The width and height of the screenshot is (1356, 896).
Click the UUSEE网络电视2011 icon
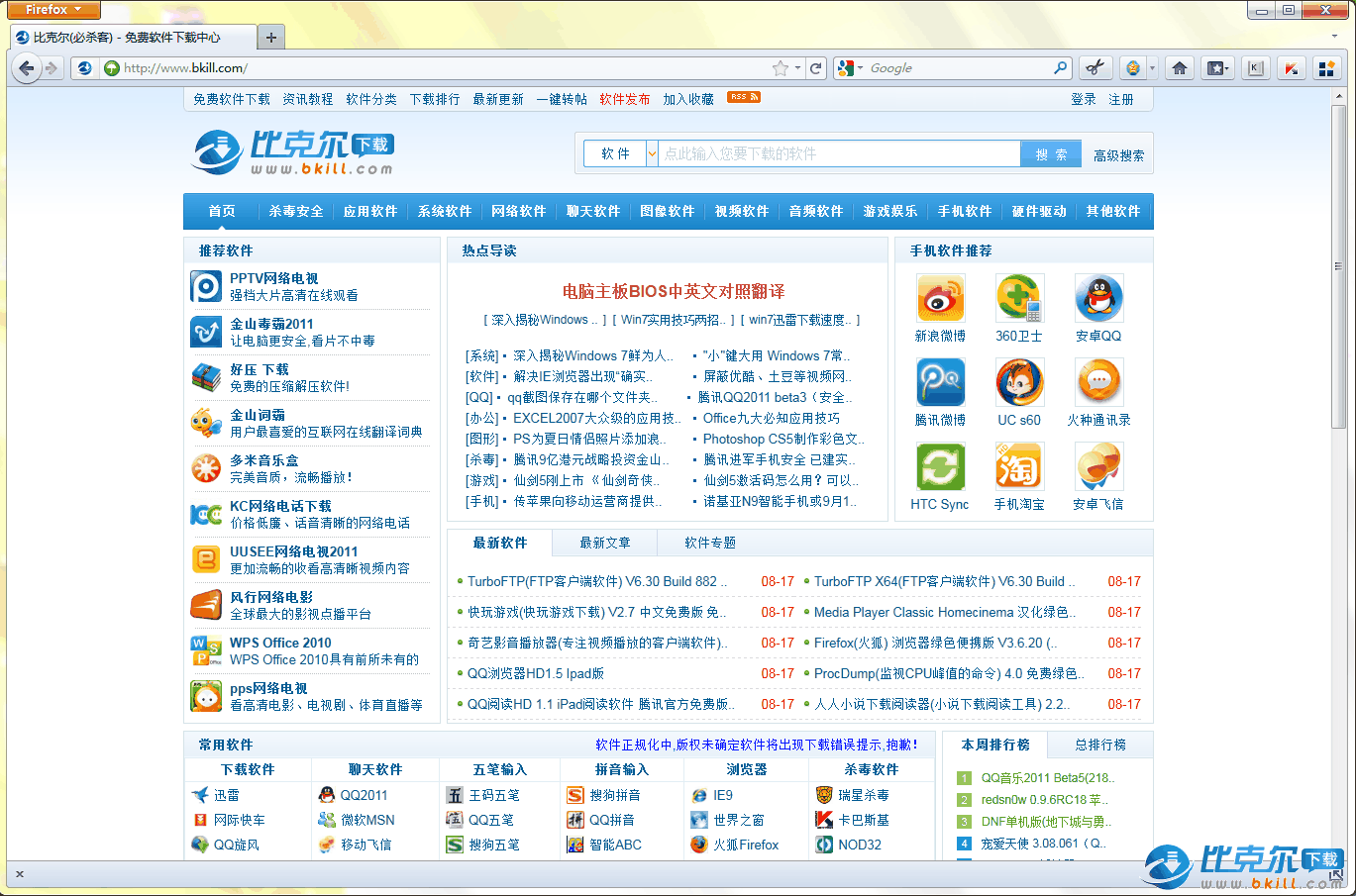coord(206,559)
